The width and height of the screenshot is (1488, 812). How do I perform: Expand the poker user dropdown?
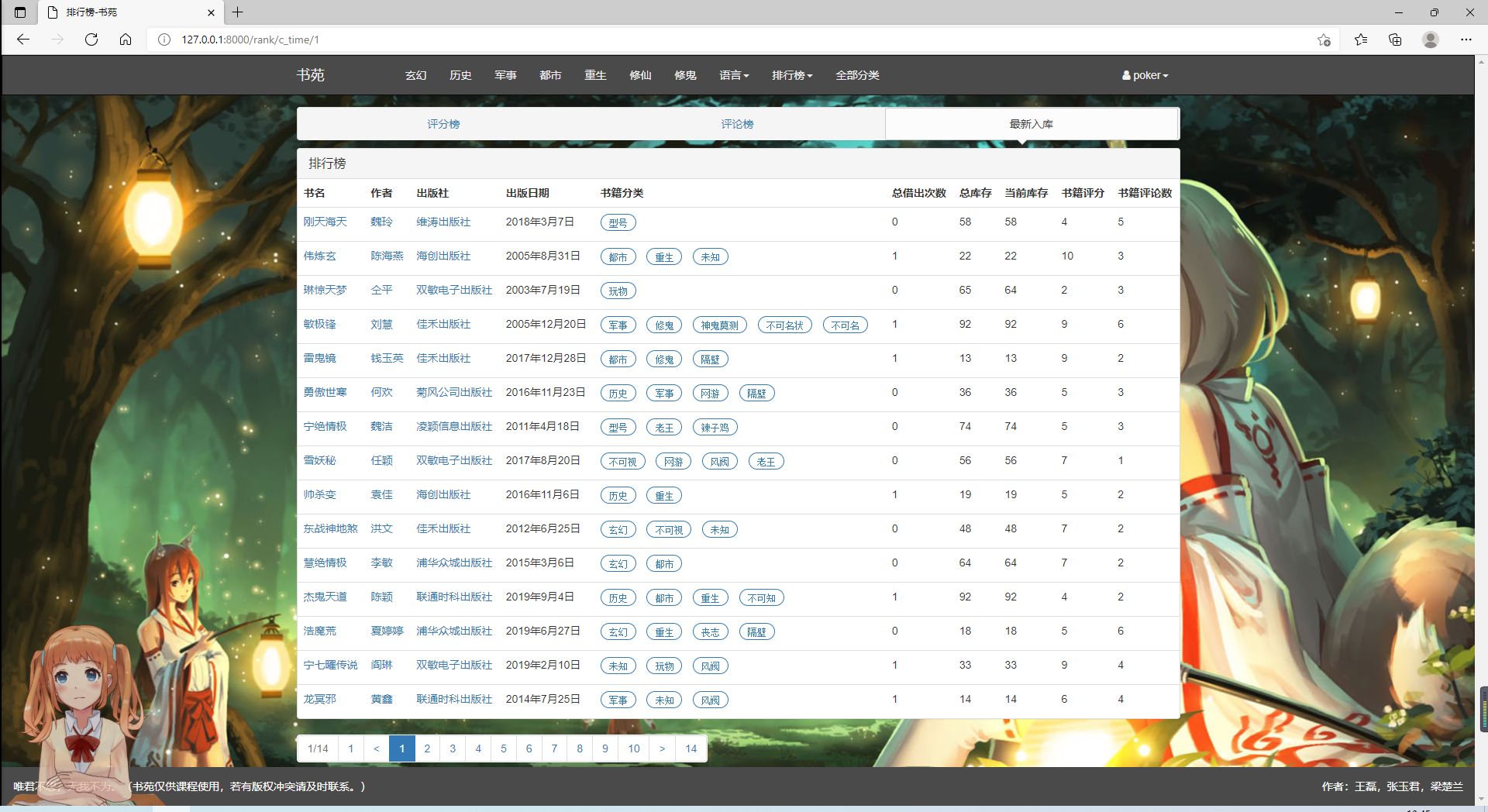(x=1145, y=75)
